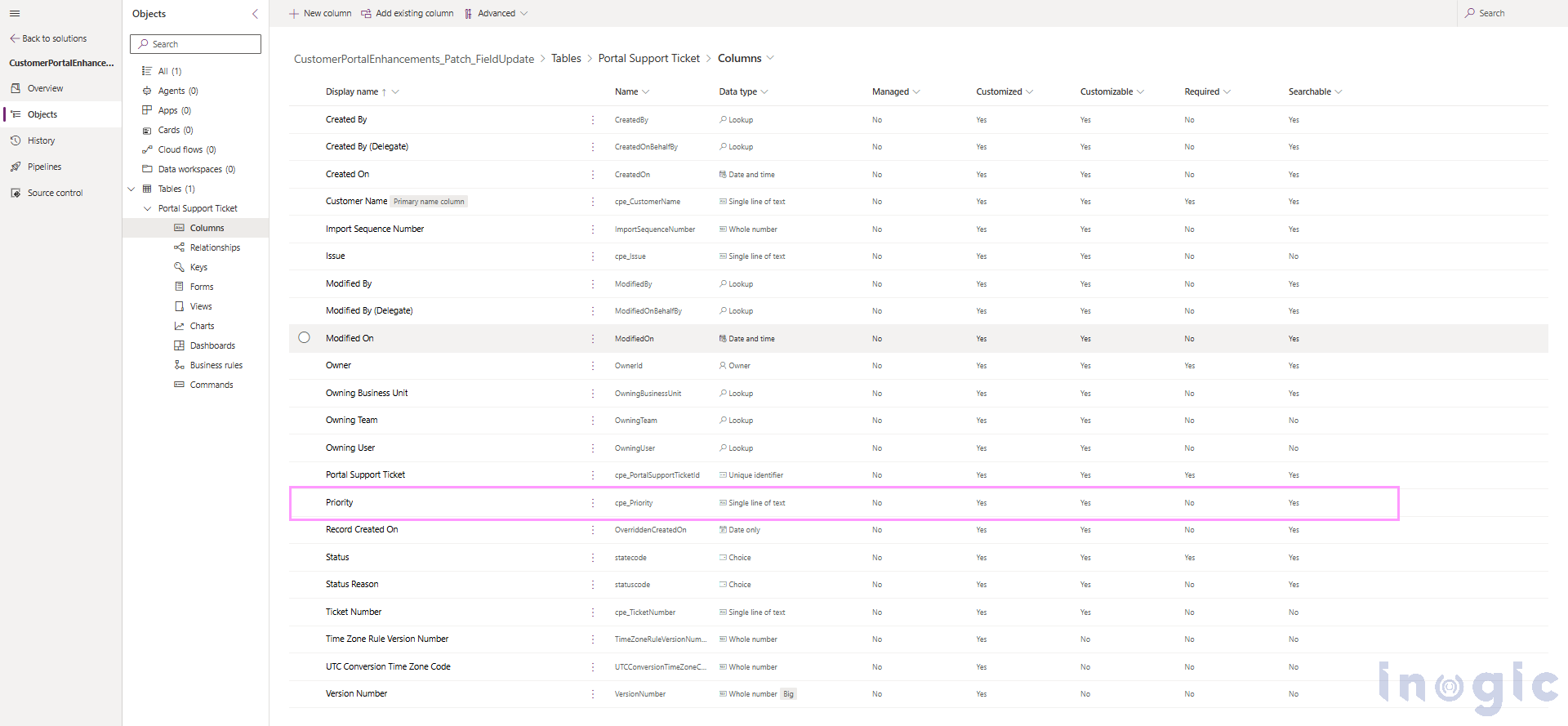
Task: Open more options for Created By row
Action: point(593,120)
